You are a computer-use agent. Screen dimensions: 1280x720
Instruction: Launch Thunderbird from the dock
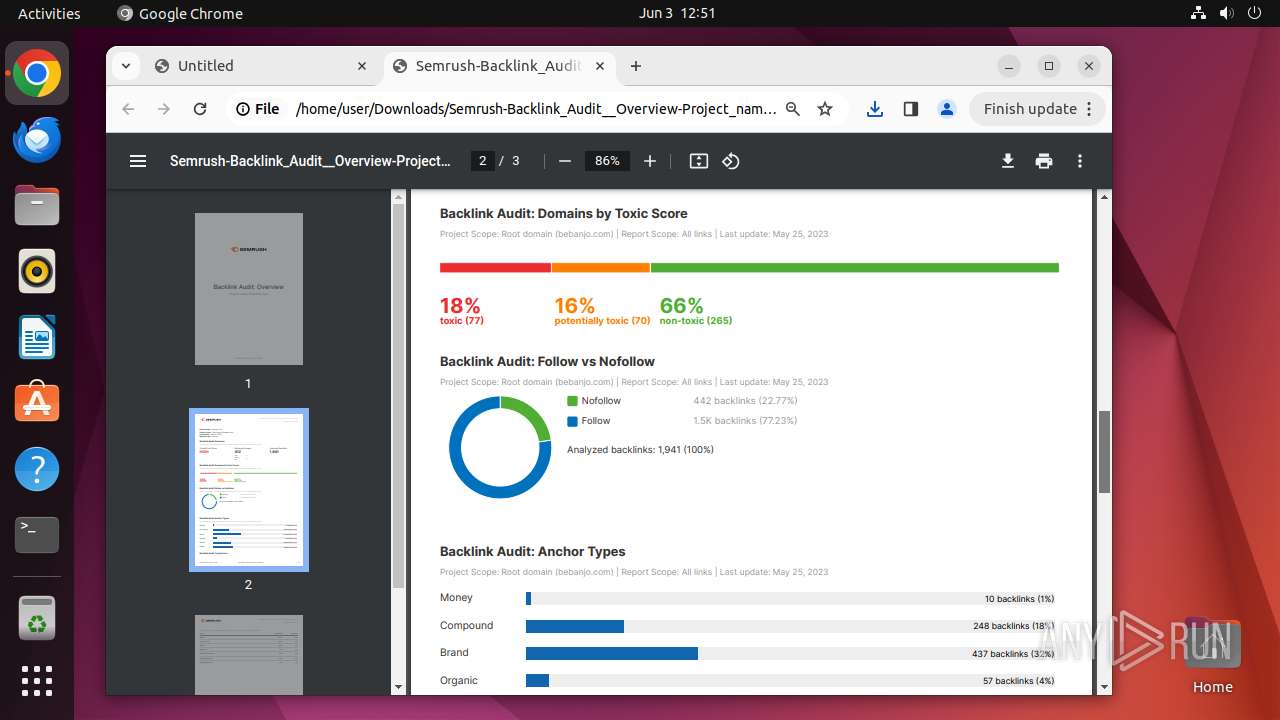pos(37,140)
